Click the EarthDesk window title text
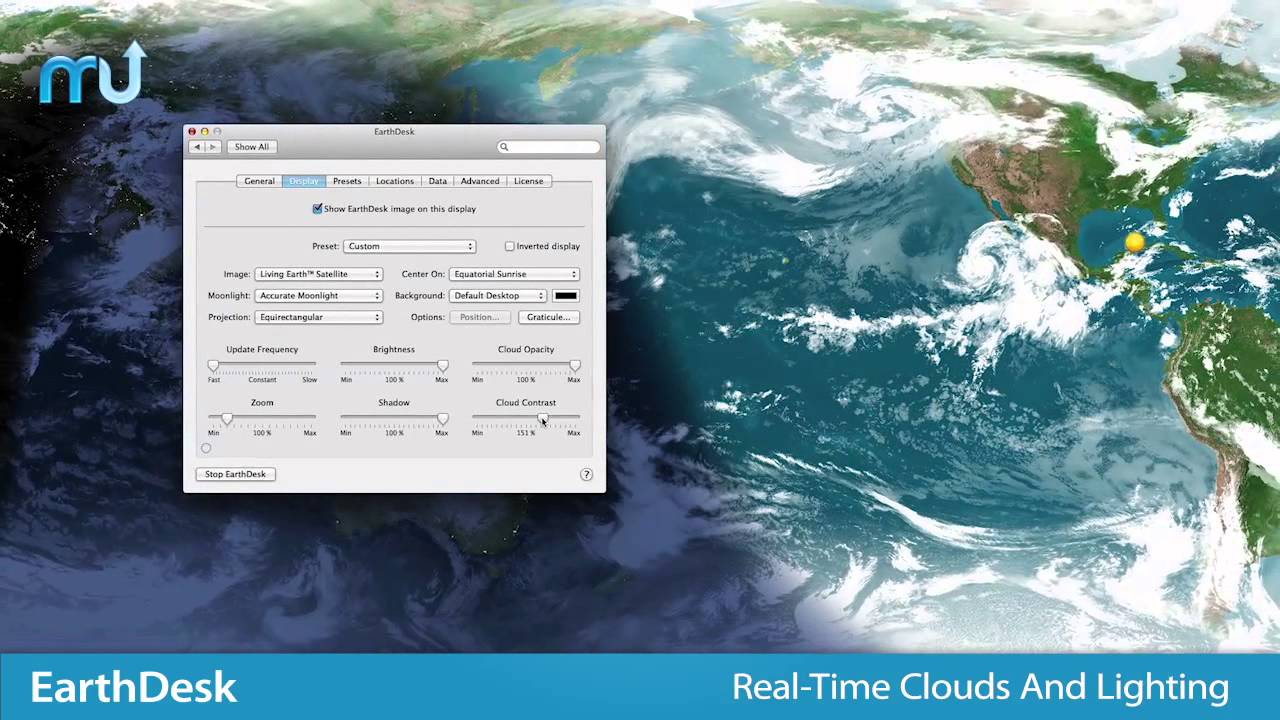The image size is (1280, 720). tap(394, 131)
